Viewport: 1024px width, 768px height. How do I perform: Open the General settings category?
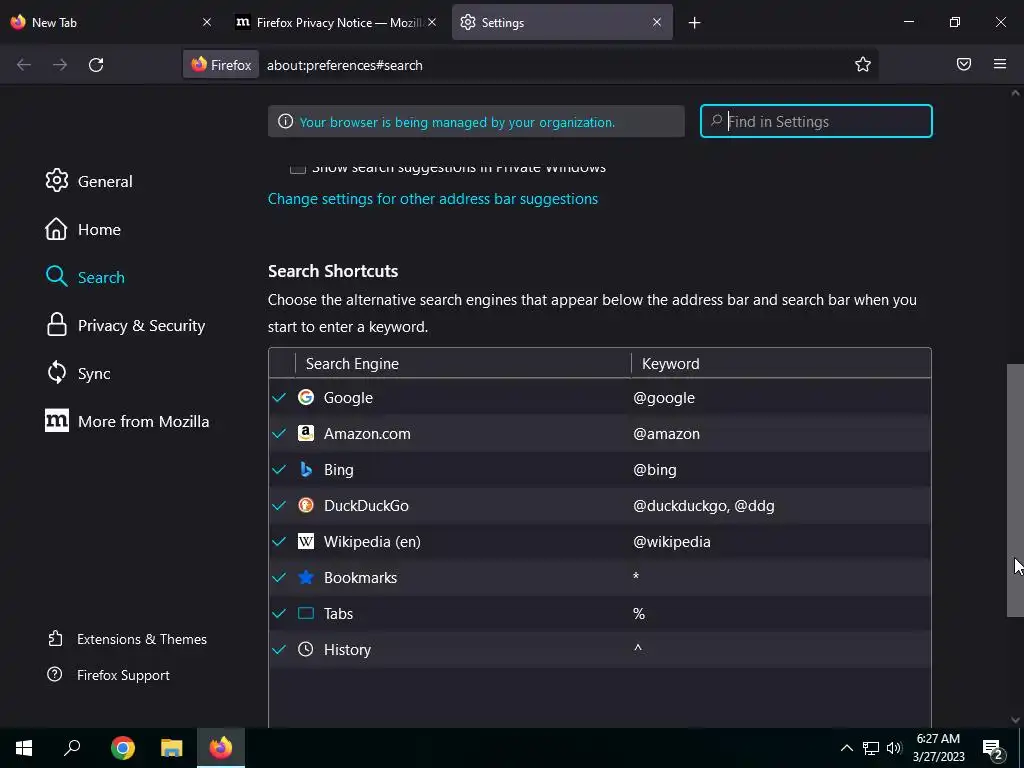point(89,181)
